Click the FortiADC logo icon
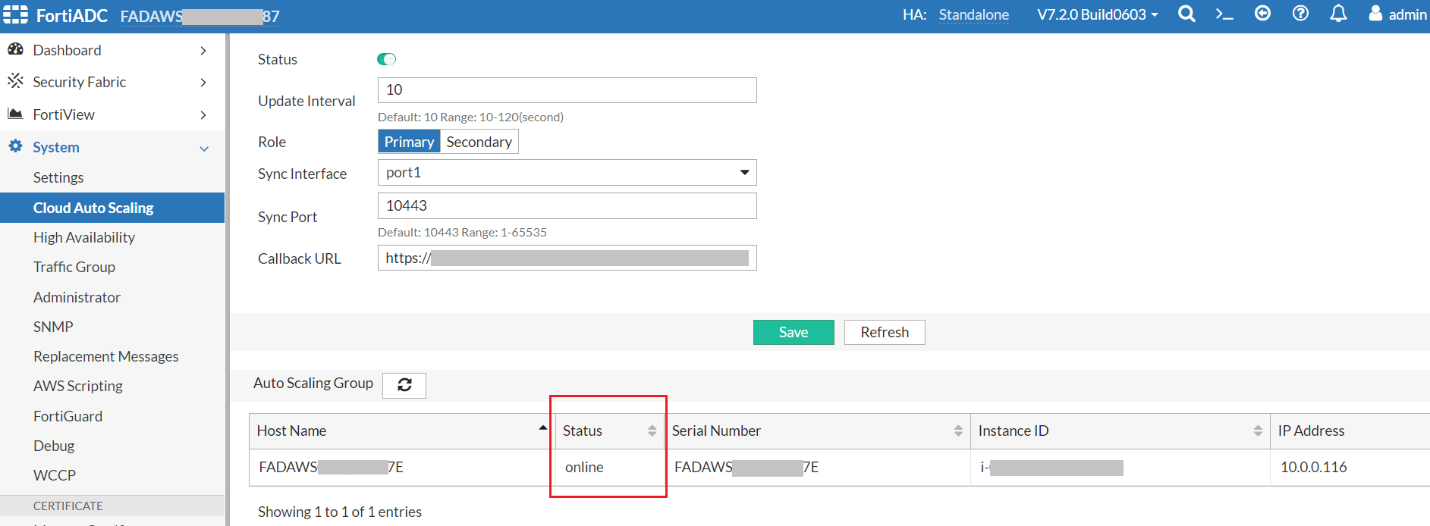This screenshot has width=1430, height=526. click(16, 15)
